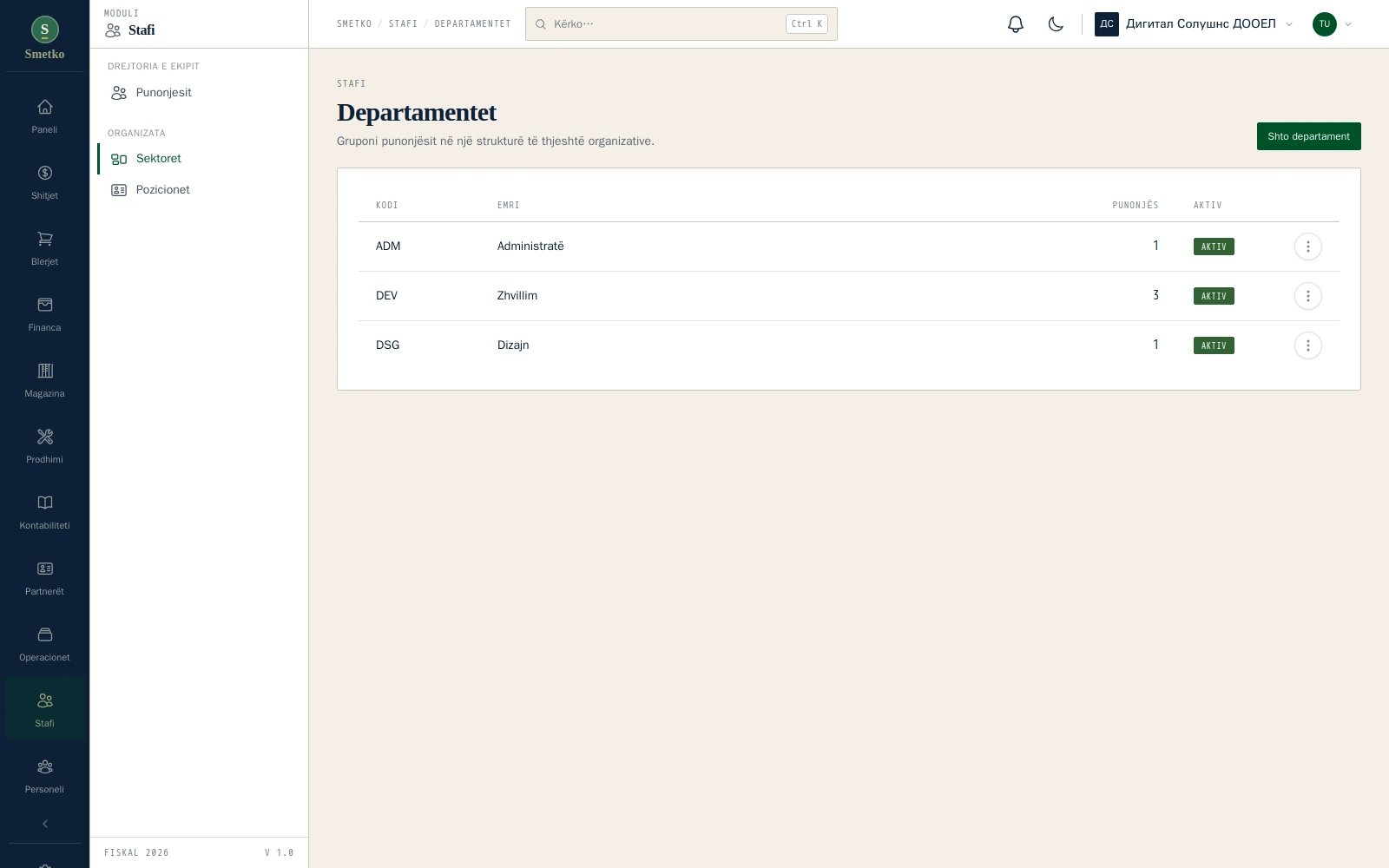1389x868 pixels.
Task: Focus the Kërko search field
Action: click(x=681, y=24)
